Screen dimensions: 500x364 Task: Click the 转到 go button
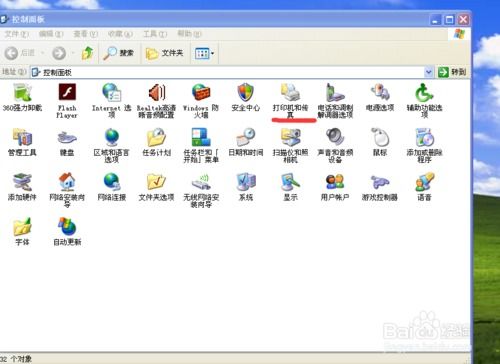pos(452,72)
